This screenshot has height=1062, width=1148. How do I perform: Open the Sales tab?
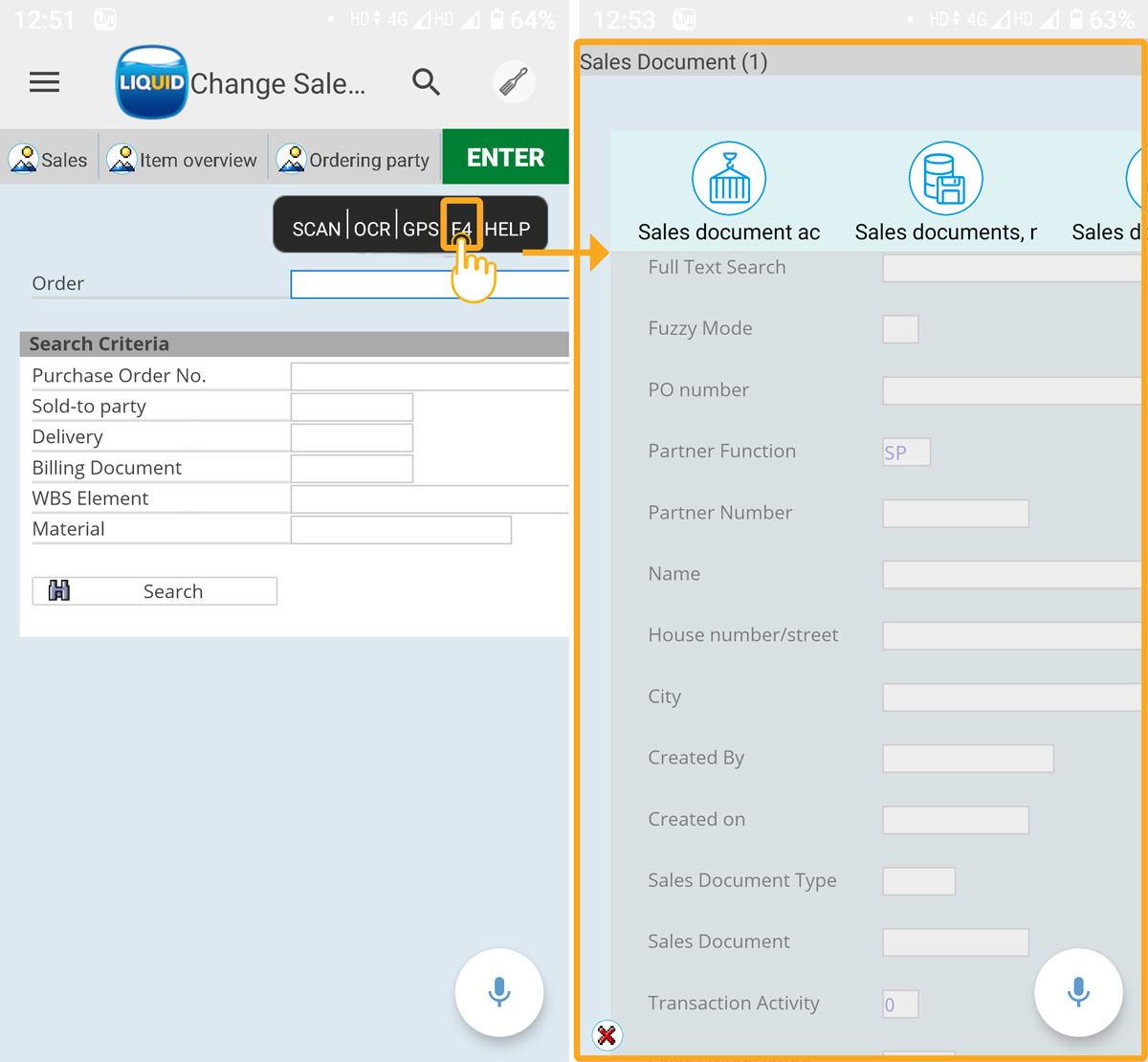[x=50, y=159]
